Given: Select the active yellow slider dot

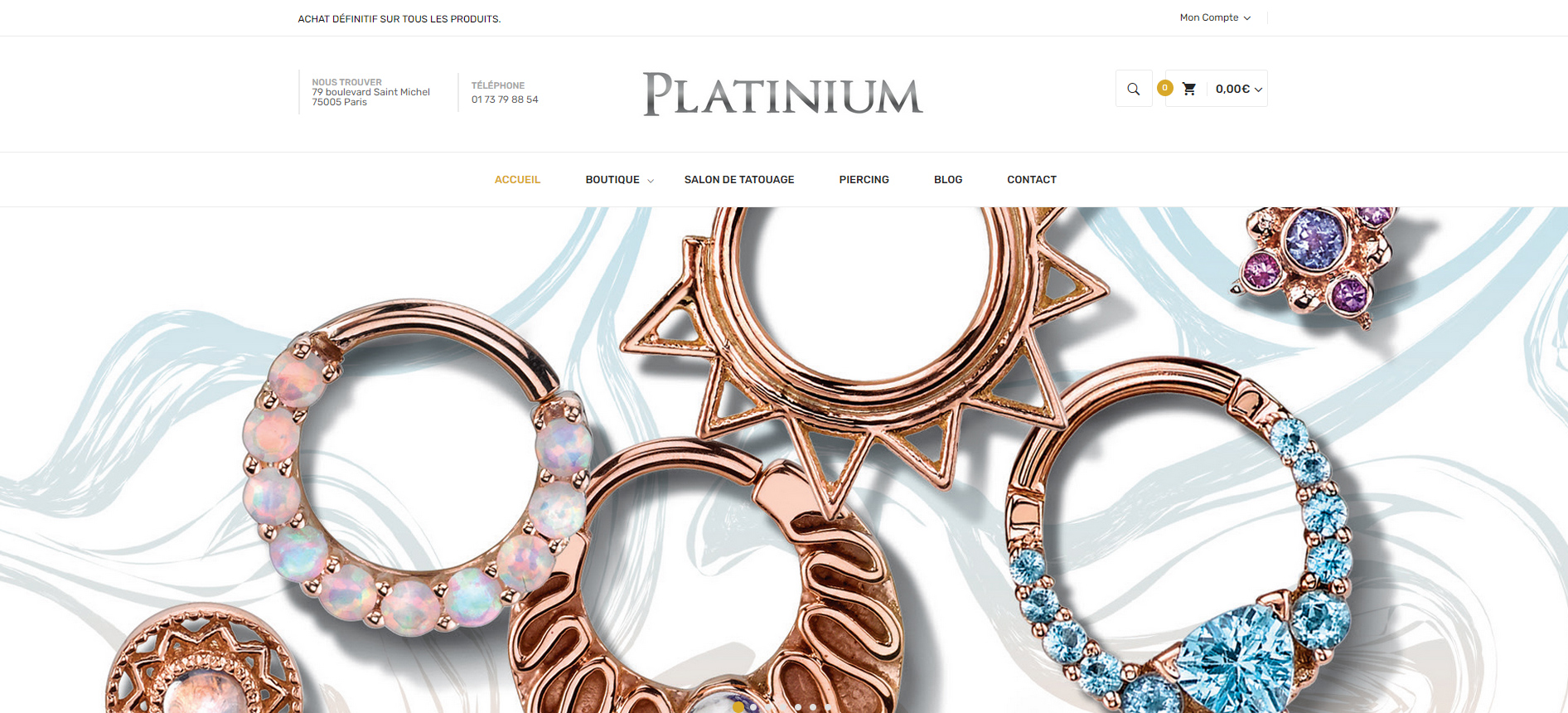Looking at the screenshot, I should (738, 707).
